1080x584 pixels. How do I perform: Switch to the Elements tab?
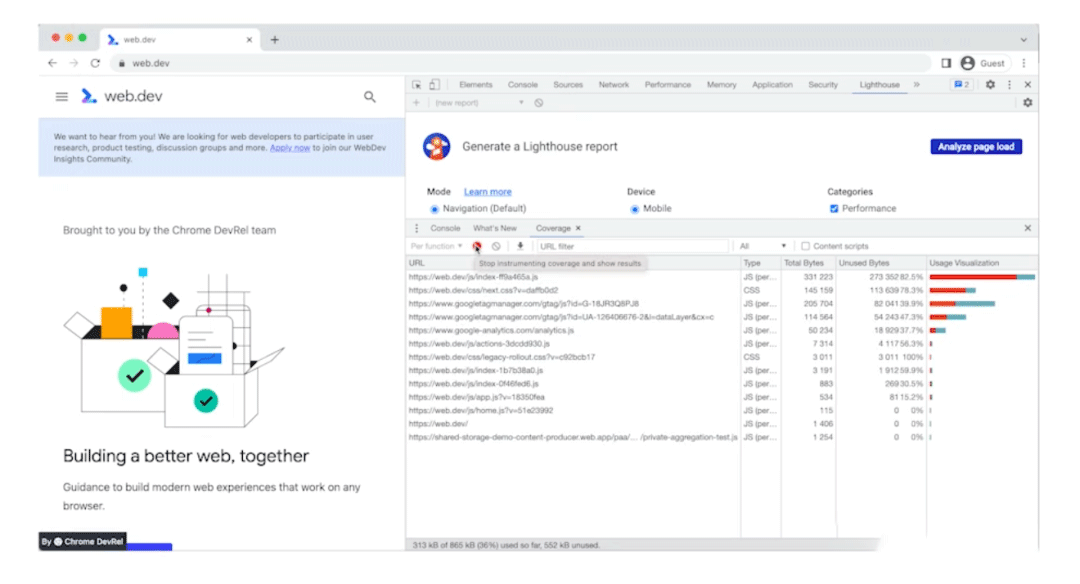coord(476,85)
